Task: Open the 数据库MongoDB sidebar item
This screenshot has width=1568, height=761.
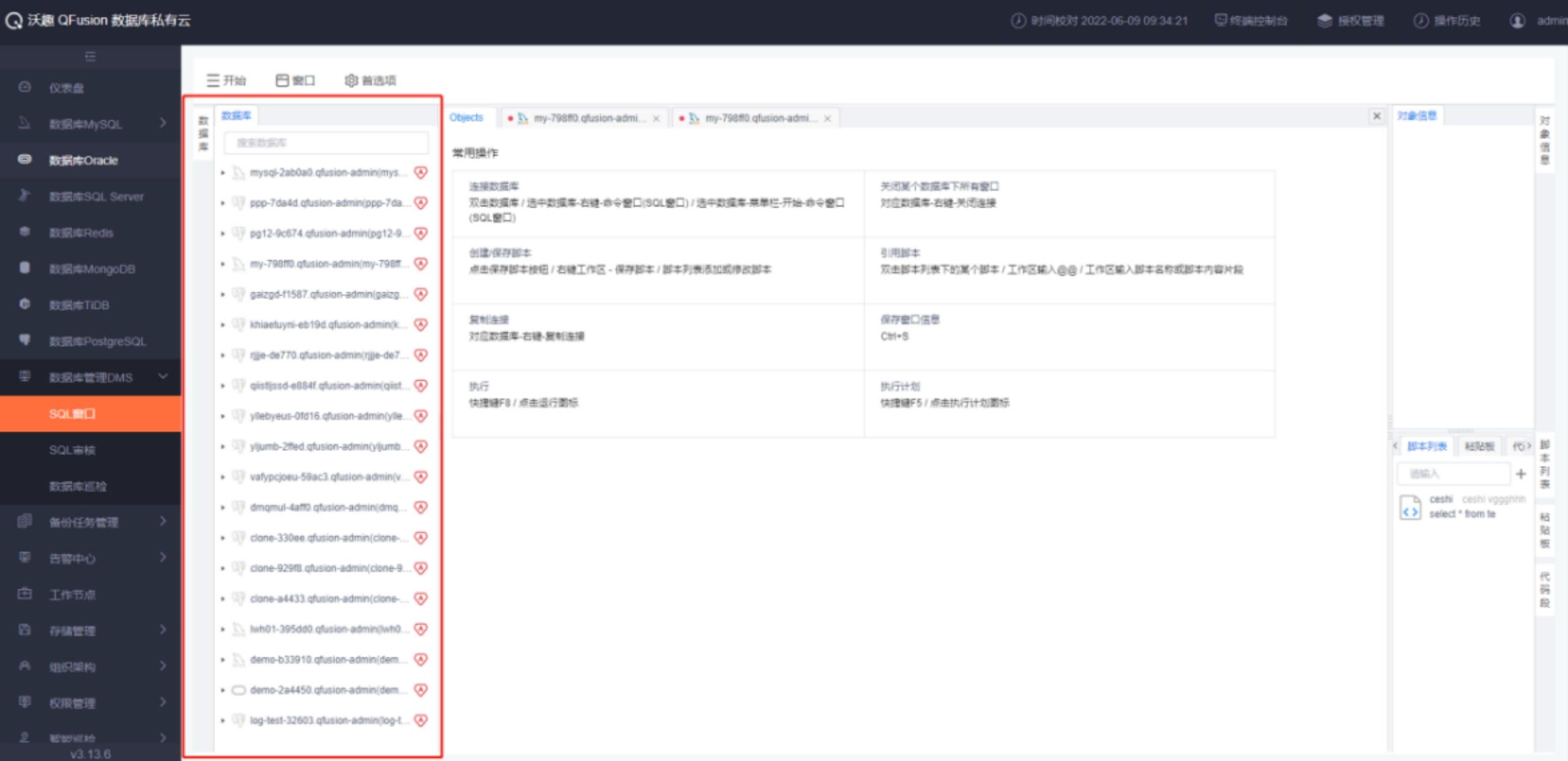Action: click(90, 268)
